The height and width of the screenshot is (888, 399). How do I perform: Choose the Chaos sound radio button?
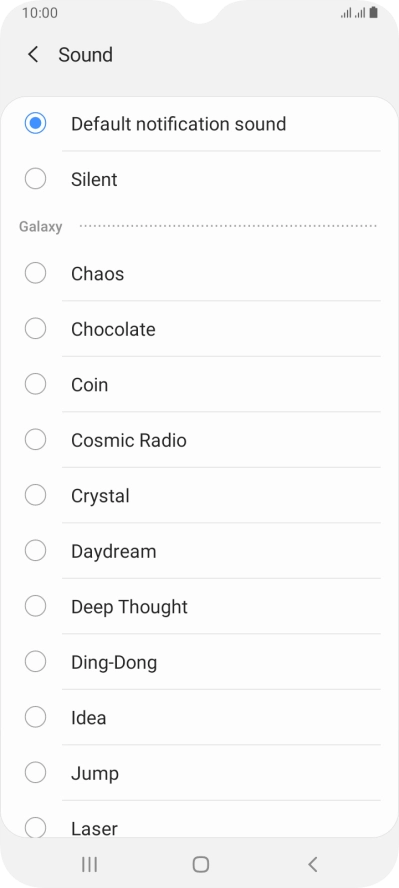35,273
